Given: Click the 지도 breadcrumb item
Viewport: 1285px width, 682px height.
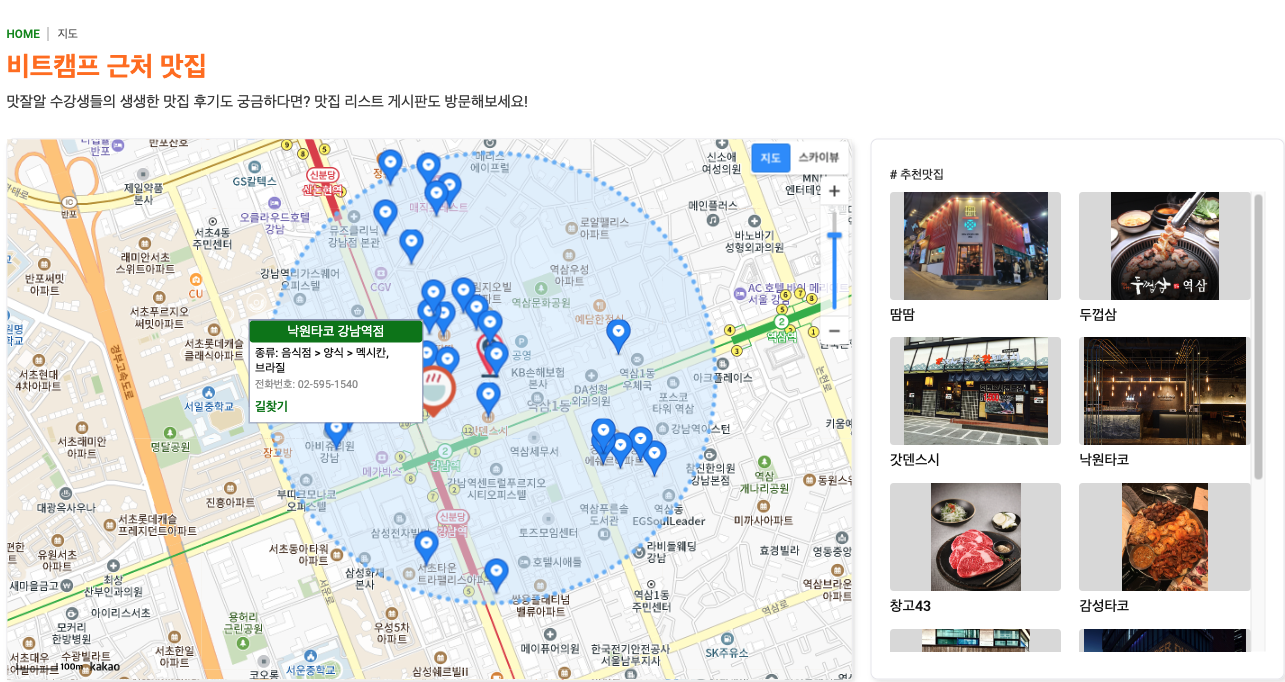Looking at the screenshot, I should point(67,34).
